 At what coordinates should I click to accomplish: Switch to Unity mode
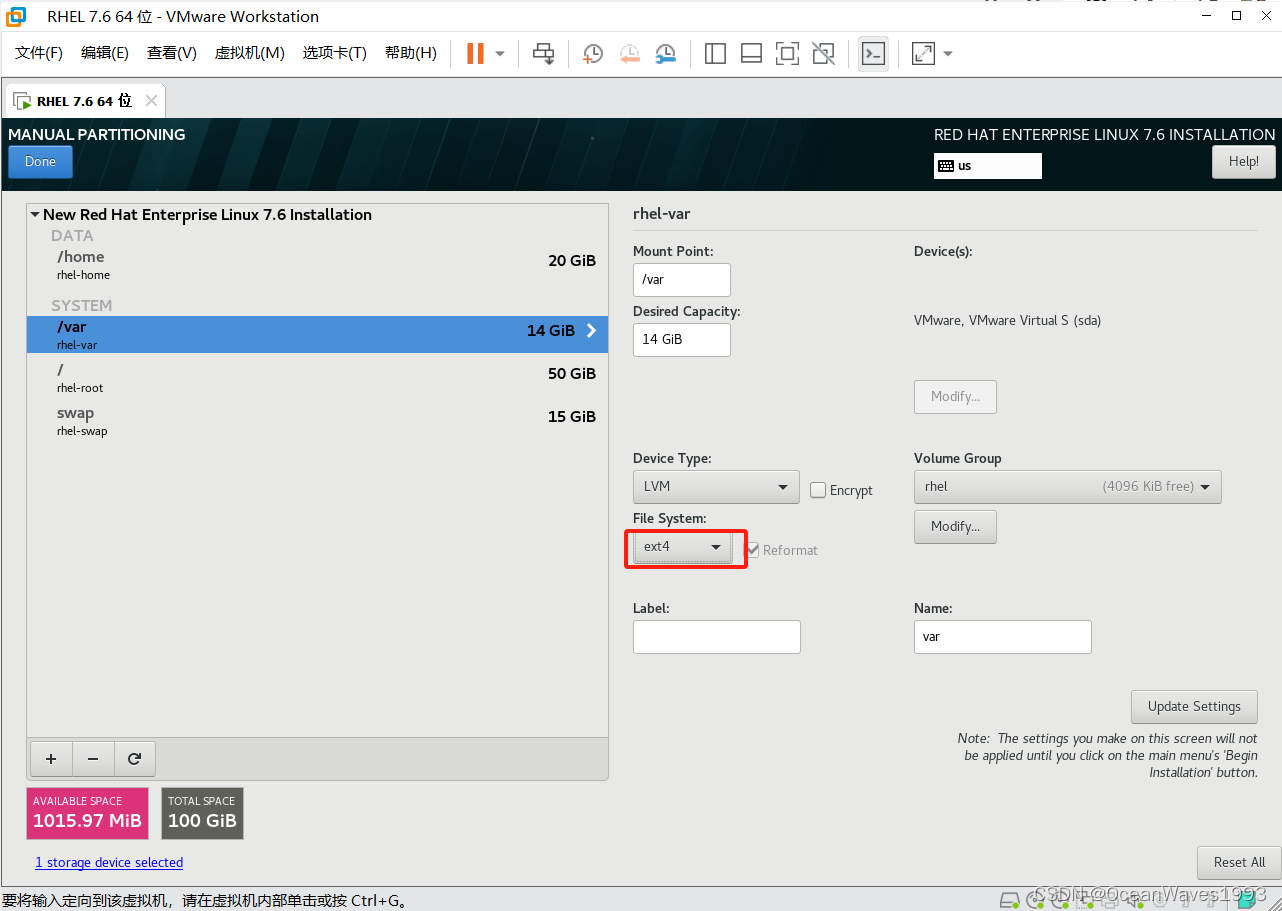click(823, 53)
